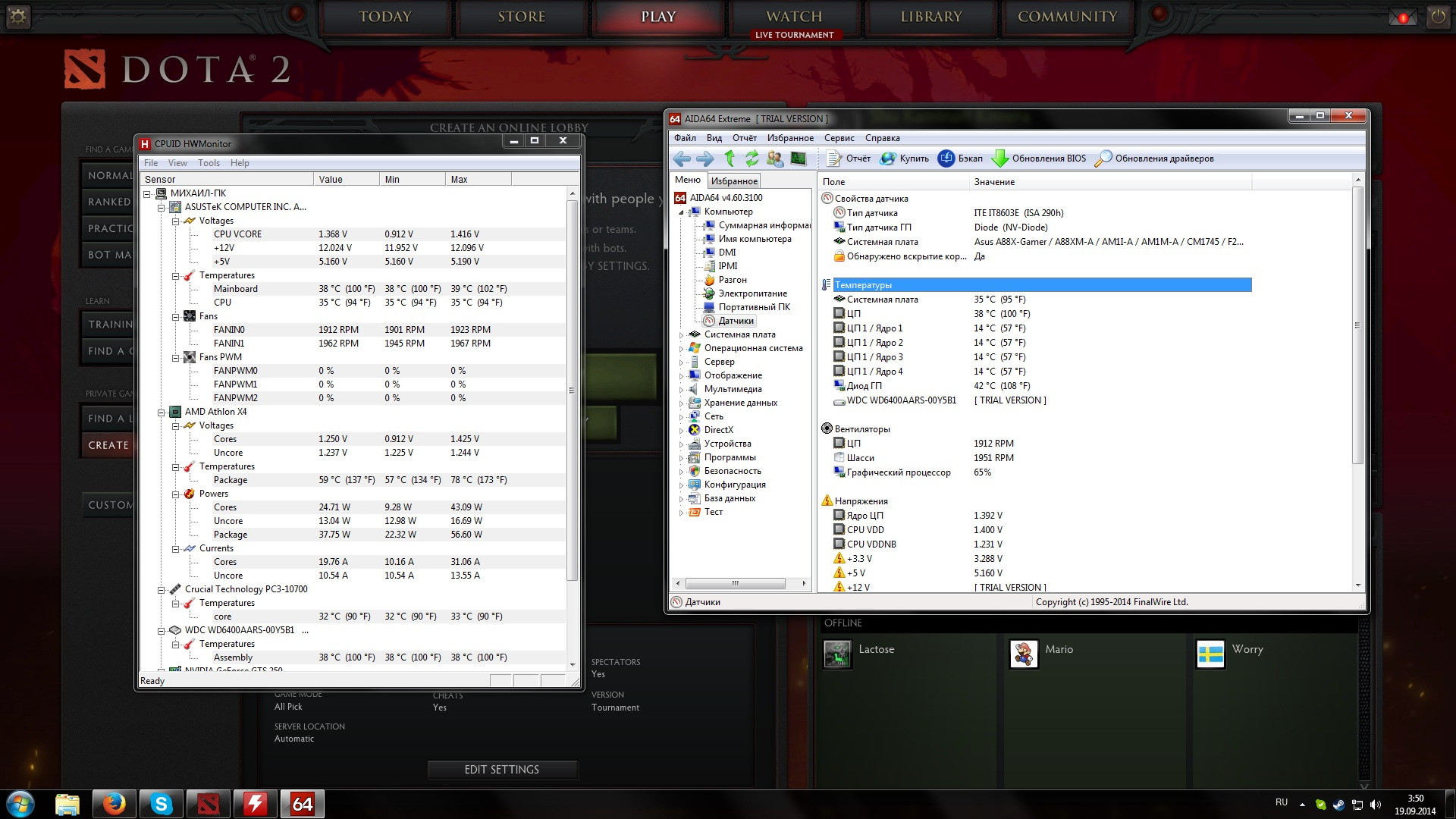Switch to the Избранное tab
The width and height of the screenshot is (1456, 819).
733,181
